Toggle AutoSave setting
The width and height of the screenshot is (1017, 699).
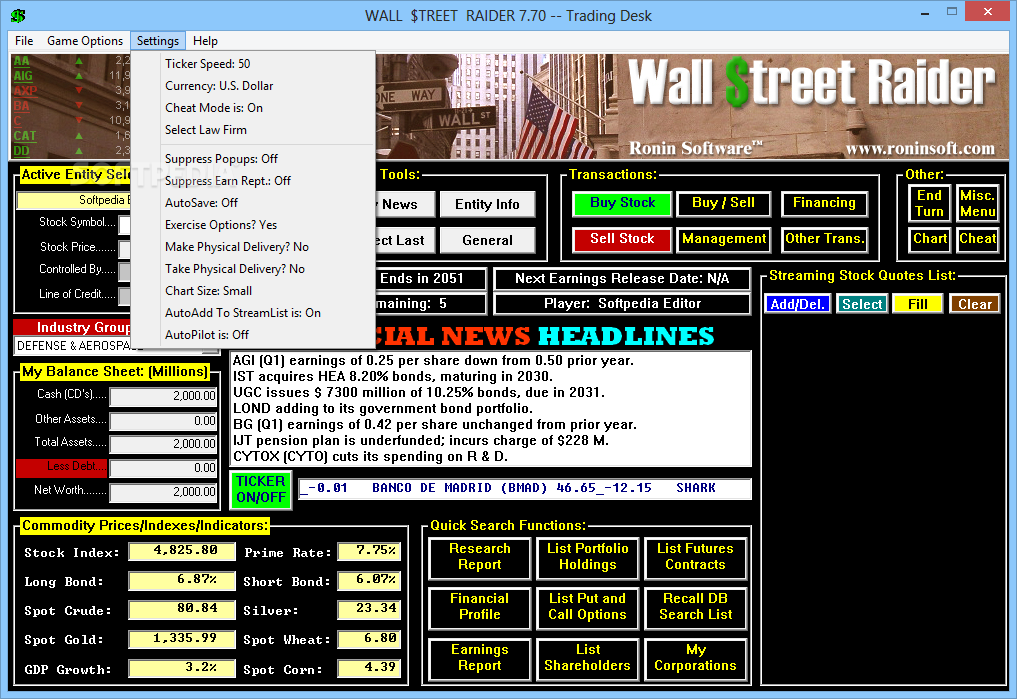tap(253, 203)
